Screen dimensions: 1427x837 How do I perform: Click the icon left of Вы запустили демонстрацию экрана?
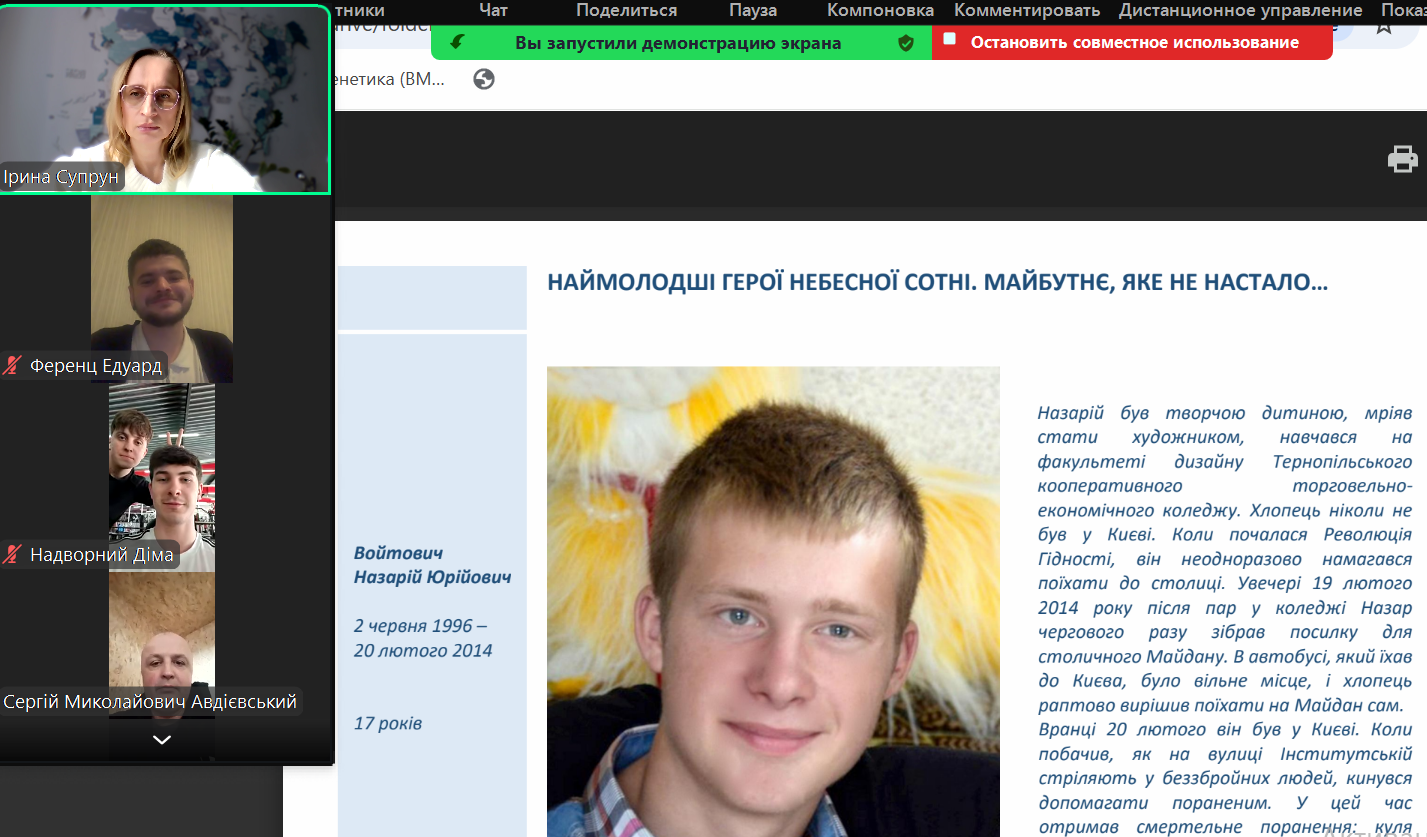[458, 42]
